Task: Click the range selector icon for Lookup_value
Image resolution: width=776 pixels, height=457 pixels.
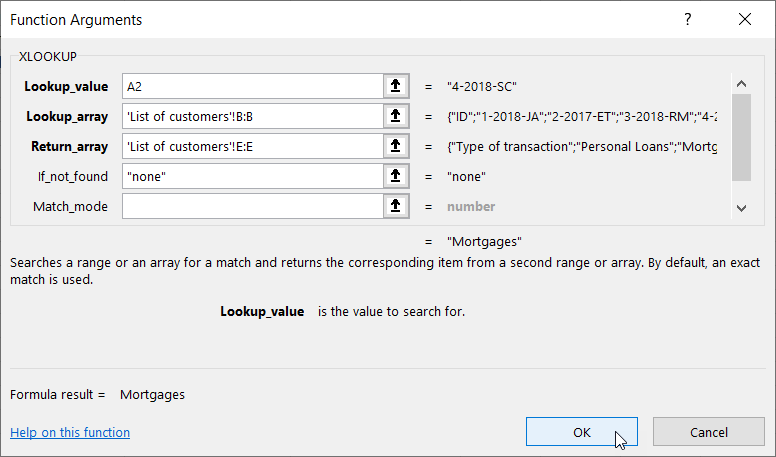Action: click(x=396, y=86)
